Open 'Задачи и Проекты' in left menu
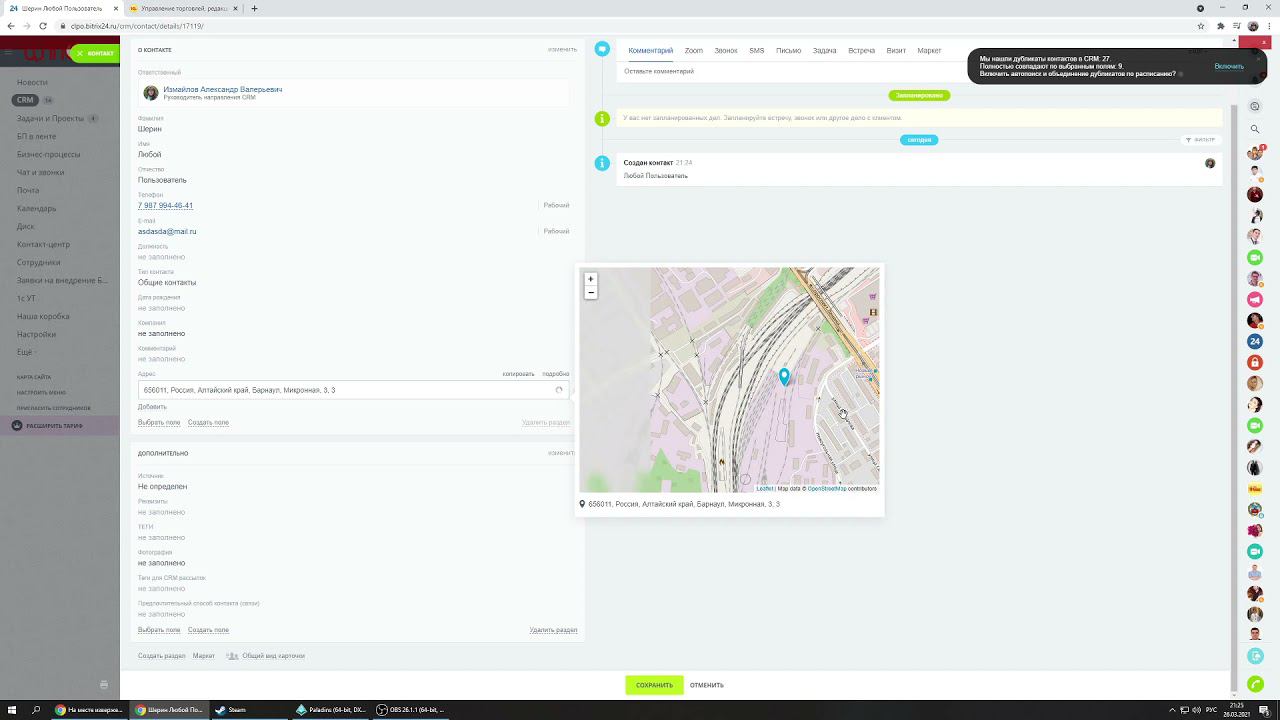 [x=50, y=118]
